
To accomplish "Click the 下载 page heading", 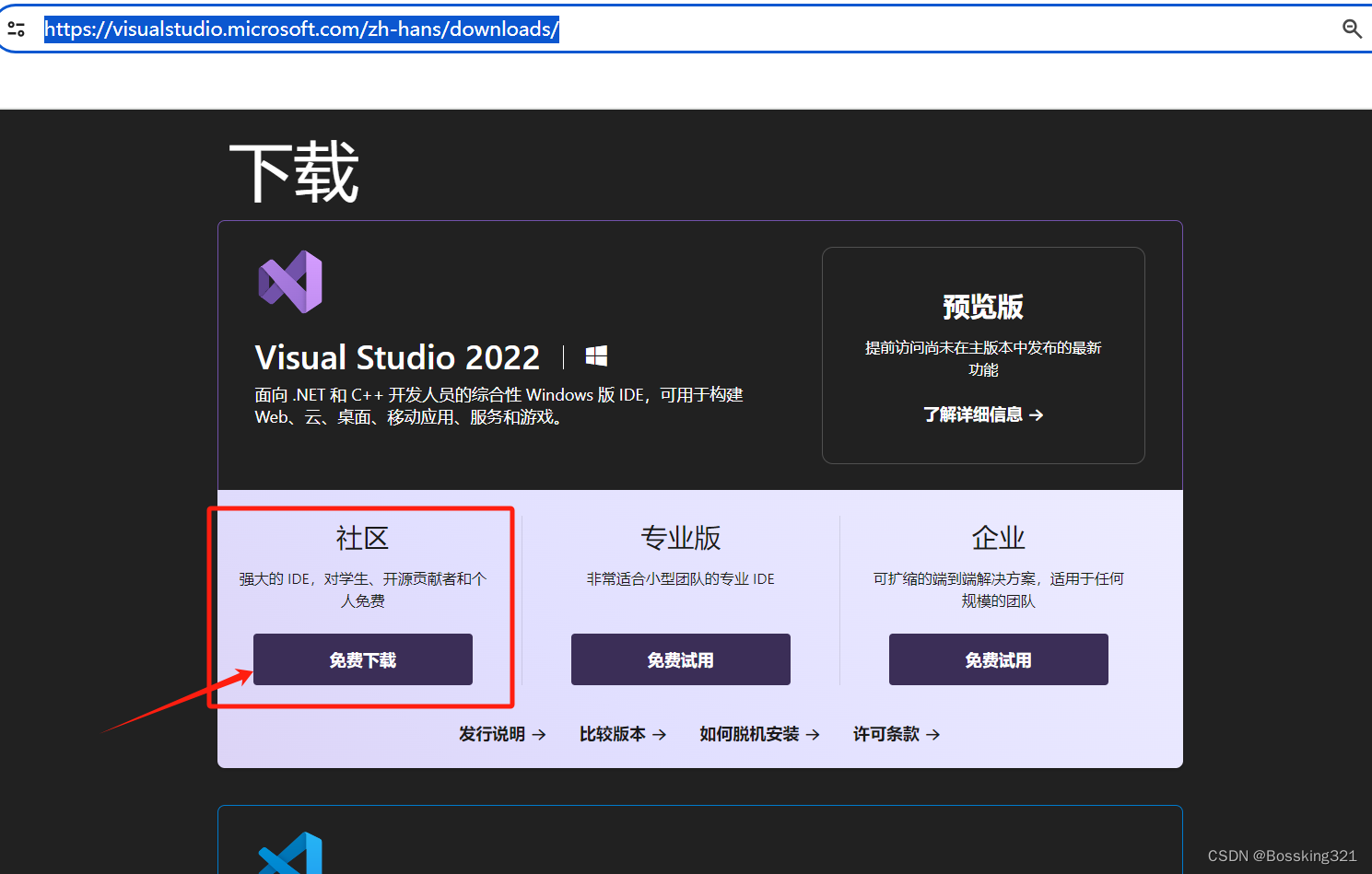I will coord(294,172).
